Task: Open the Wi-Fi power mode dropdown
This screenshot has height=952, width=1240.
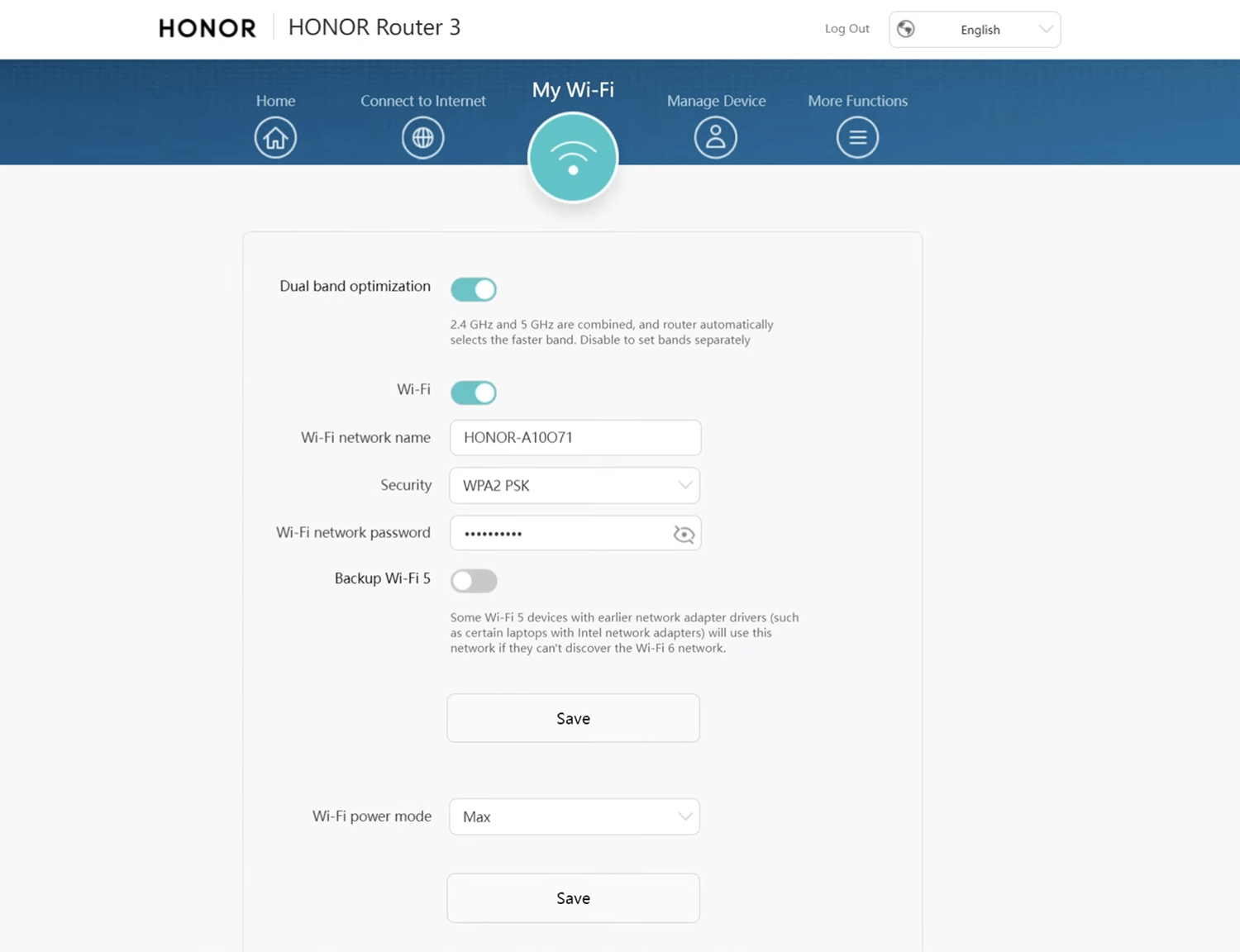Action: coord(575,816)
